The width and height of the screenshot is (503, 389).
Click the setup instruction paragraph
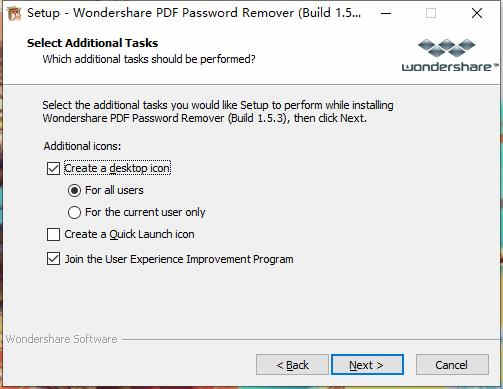pos(218,112)
